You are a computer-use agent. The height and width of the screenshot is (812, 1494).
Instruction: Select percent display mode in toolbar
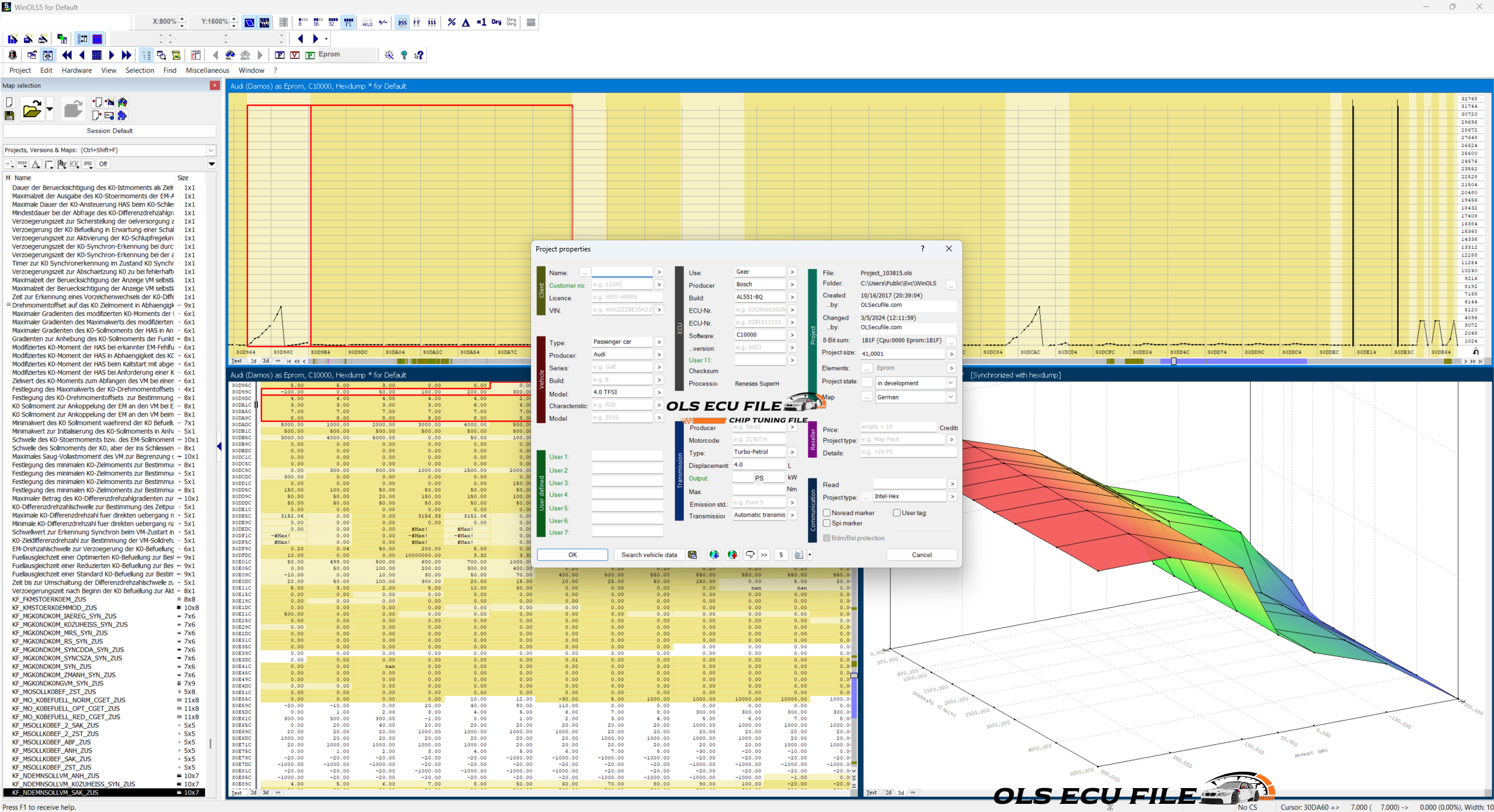pos(452,22)
